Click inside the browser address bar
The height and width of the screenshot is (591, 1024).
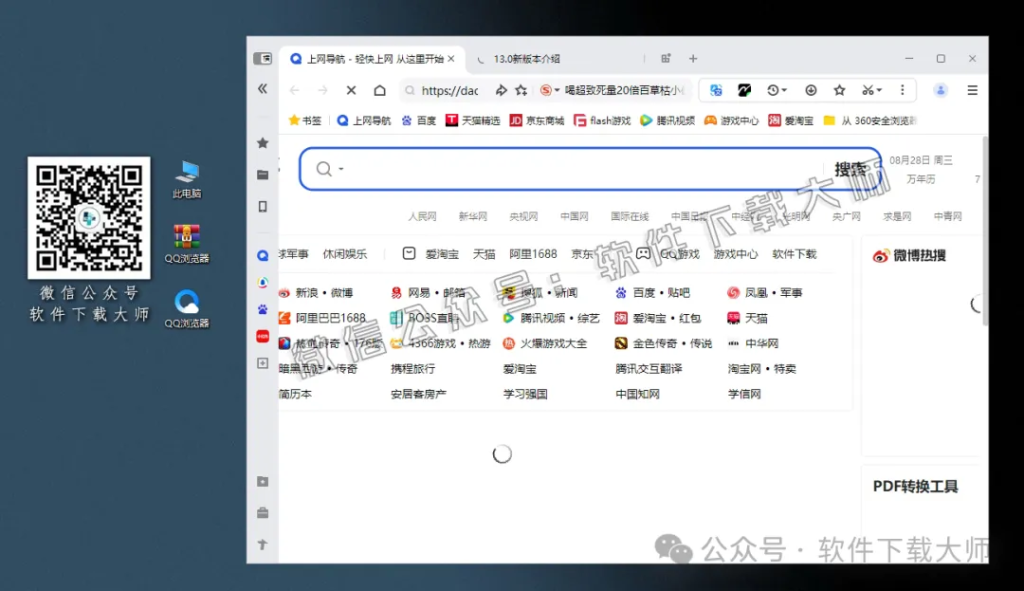452,90
